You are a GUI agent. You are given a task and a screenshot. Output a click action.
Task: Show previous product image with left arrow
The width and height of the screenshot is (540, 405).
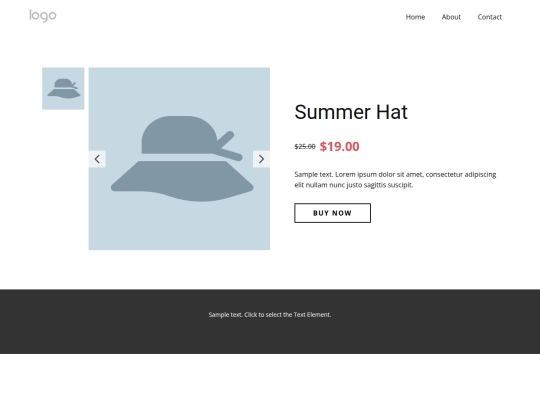(97, 159)
